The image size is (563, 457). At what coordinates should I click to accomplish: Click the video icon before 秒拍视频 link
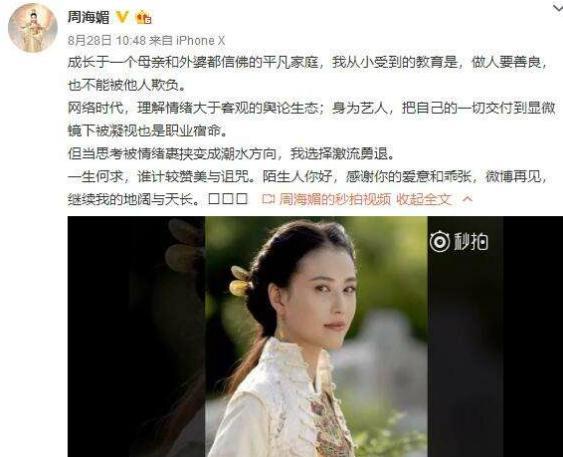(x=268, y=199)
